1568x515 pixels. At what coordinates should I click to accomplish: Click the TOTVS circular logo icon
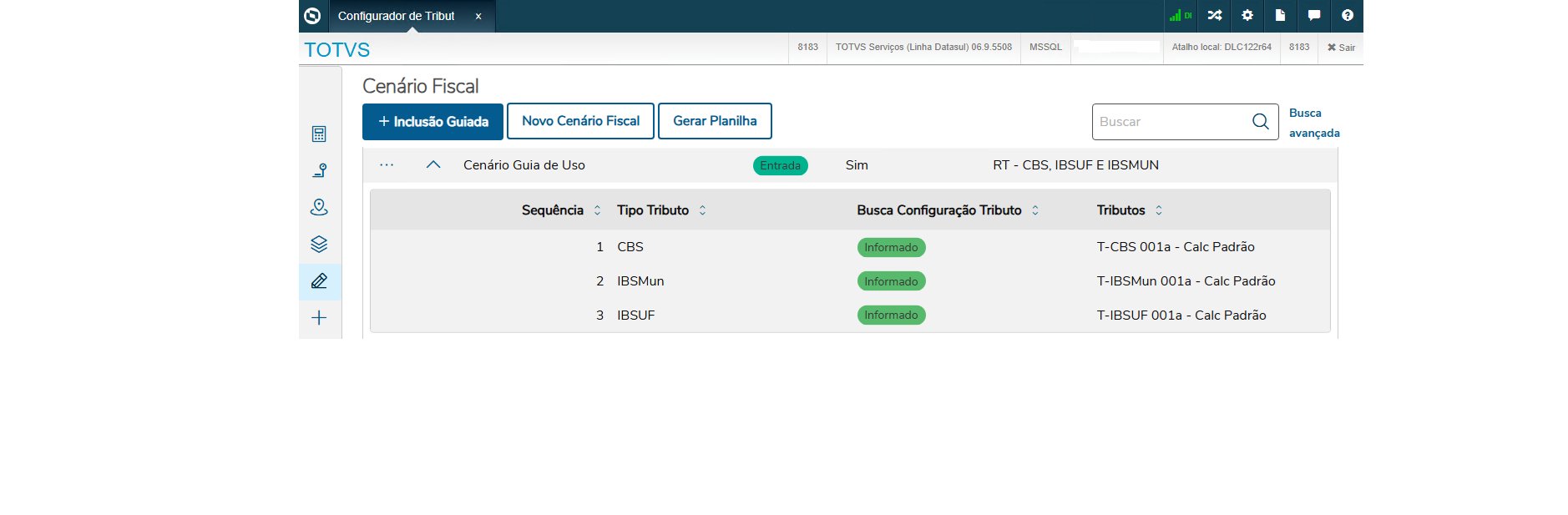(x=312, y=16)
